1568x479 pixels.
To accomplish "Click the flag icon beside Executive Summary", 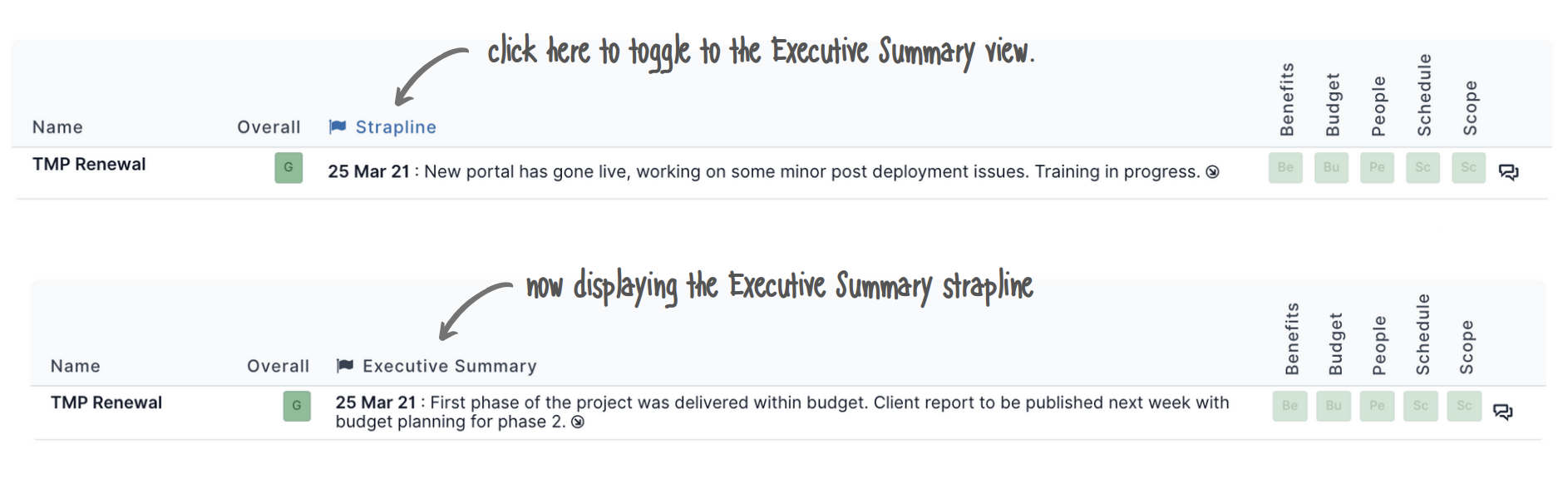I will point(345,366).
